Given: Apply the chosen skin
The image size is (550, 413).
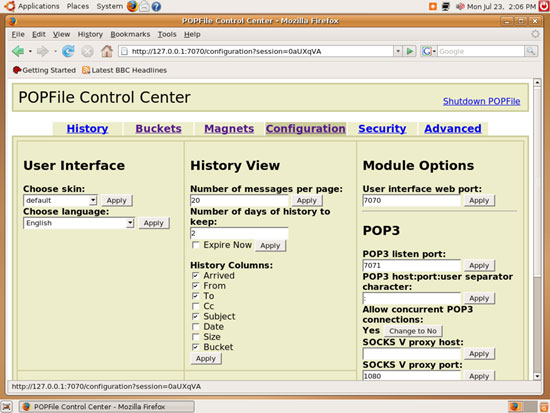Looking at the screenshot, I should pyautogui.click(x=117, y=201).
